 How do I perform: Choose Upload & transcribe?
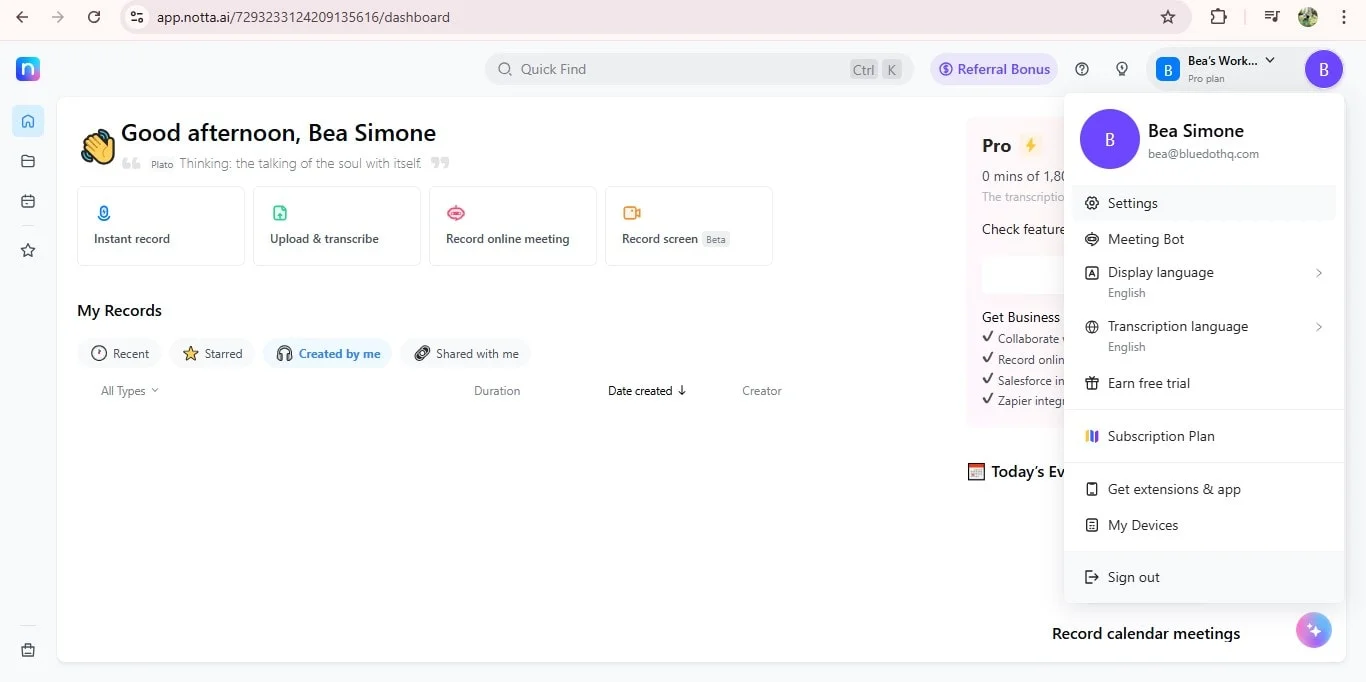pos(337,226)
